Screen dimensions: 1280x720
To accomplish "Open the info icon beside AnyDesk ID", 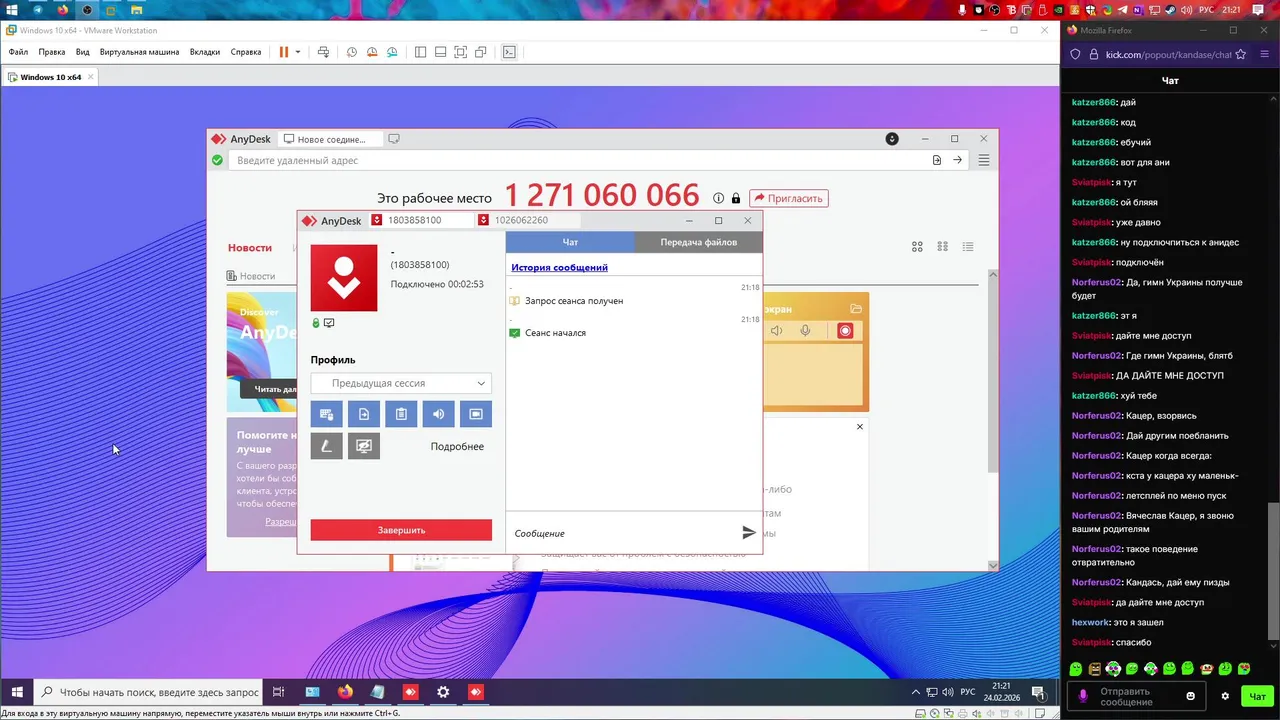I will [x=718, y=198].
